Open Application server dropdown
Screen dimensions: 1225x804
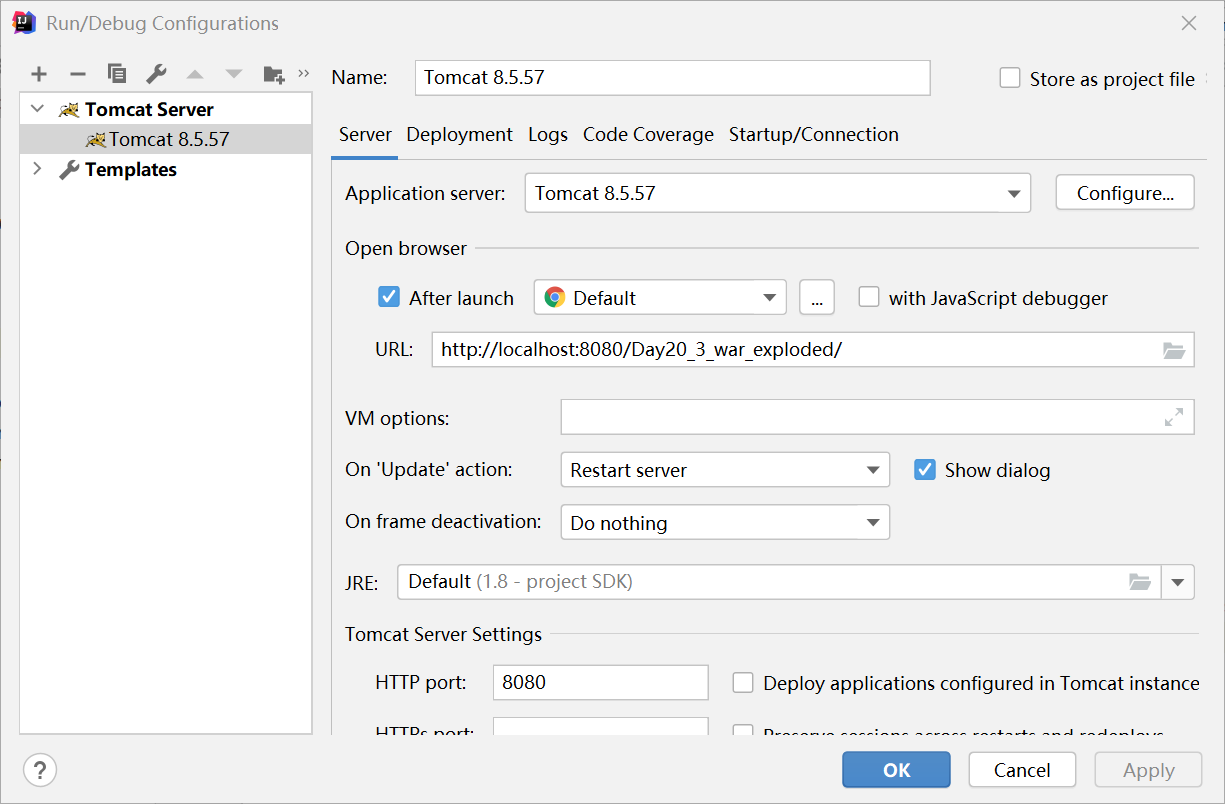tap(777, 193)
